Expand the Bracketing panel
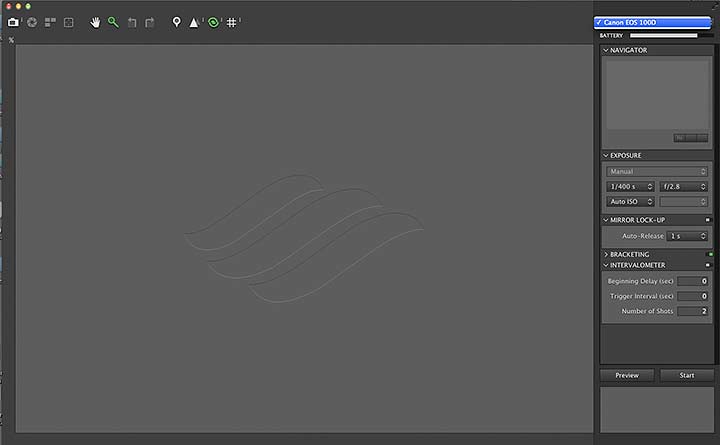Image resolution: width=720 pixels, height=445 pixels. [x=606, y=254]
